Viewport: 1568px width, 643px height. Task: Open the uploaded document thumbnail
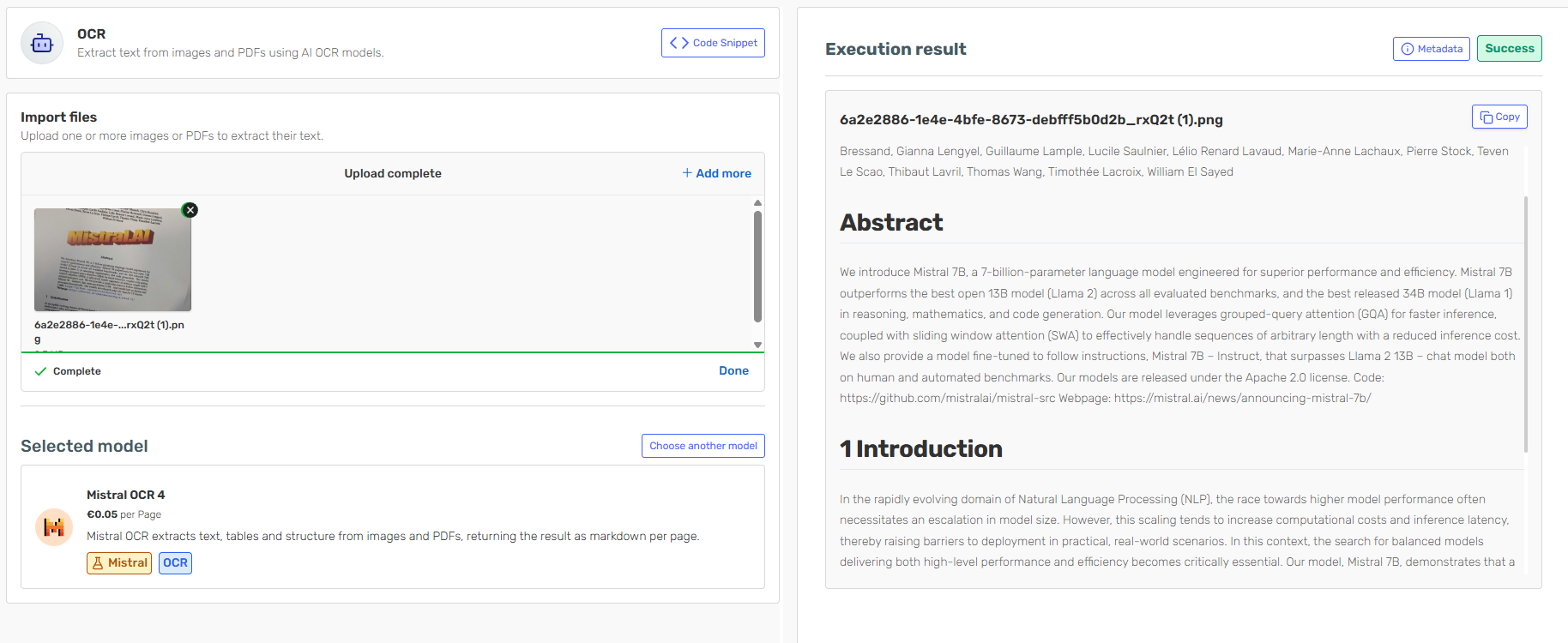click(x=112, y=260)
